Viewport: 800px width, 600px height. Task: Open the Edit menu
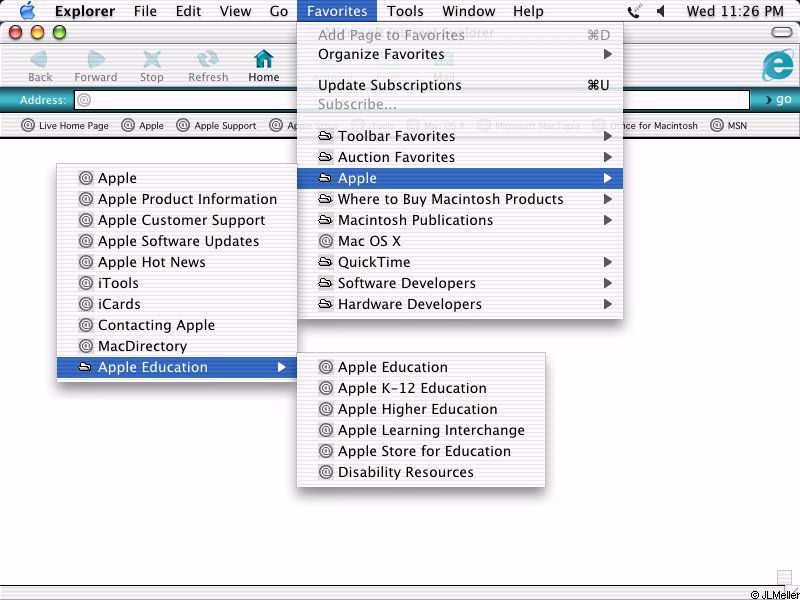[x=188, y=11]
